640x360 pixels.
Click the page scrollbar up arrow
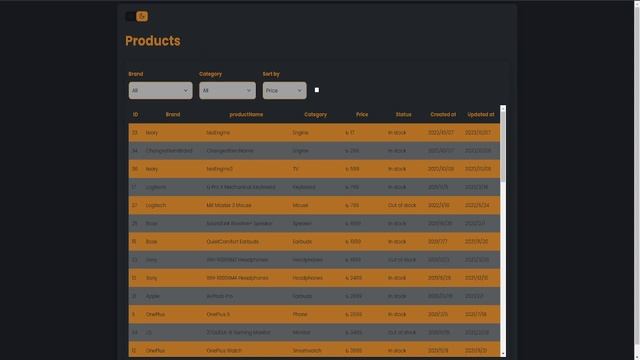[637, 3]
